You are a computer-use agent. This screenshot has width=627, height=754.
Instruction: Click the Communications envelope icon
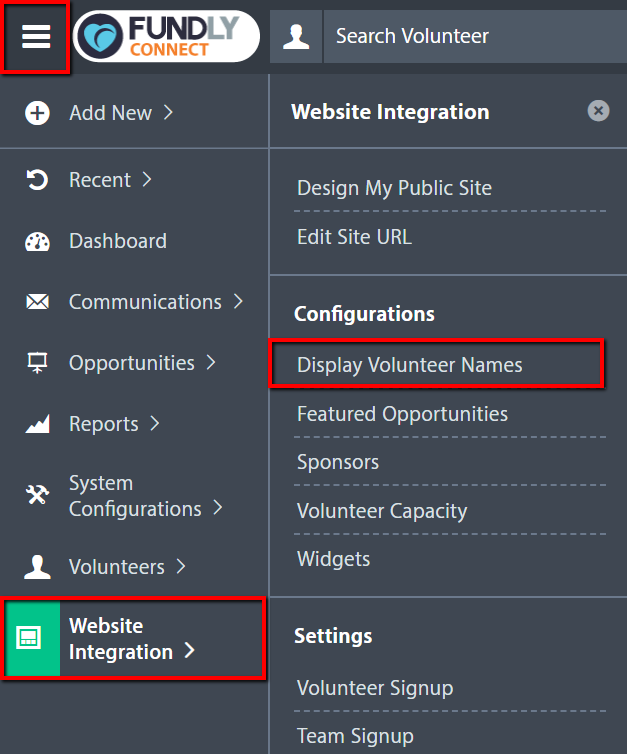coord(37,302)
